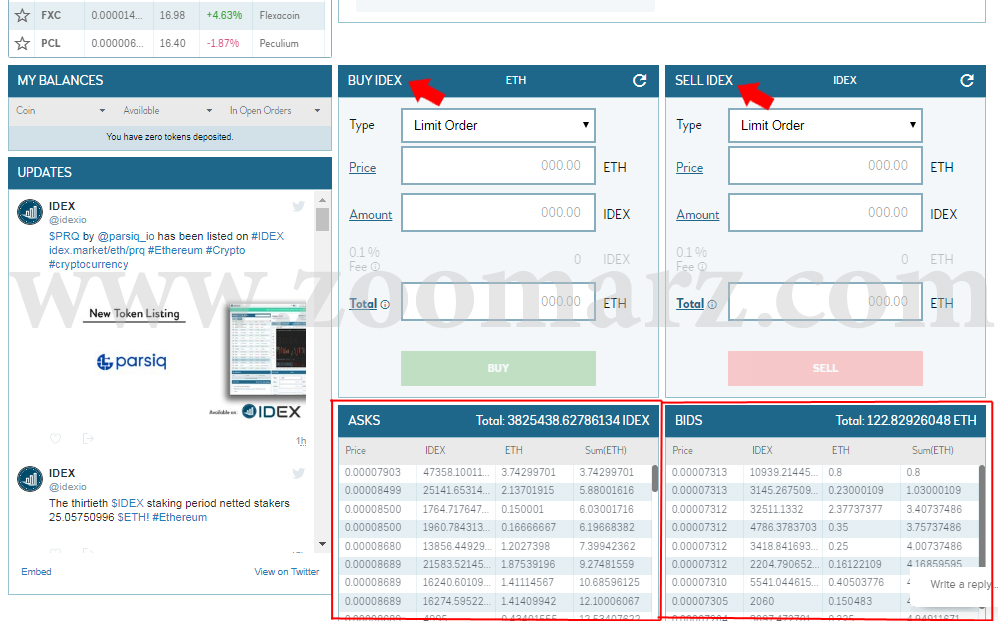Screen dimensions: 1000x621
Task: Open buy order Type dropdown
Action: 498,126
